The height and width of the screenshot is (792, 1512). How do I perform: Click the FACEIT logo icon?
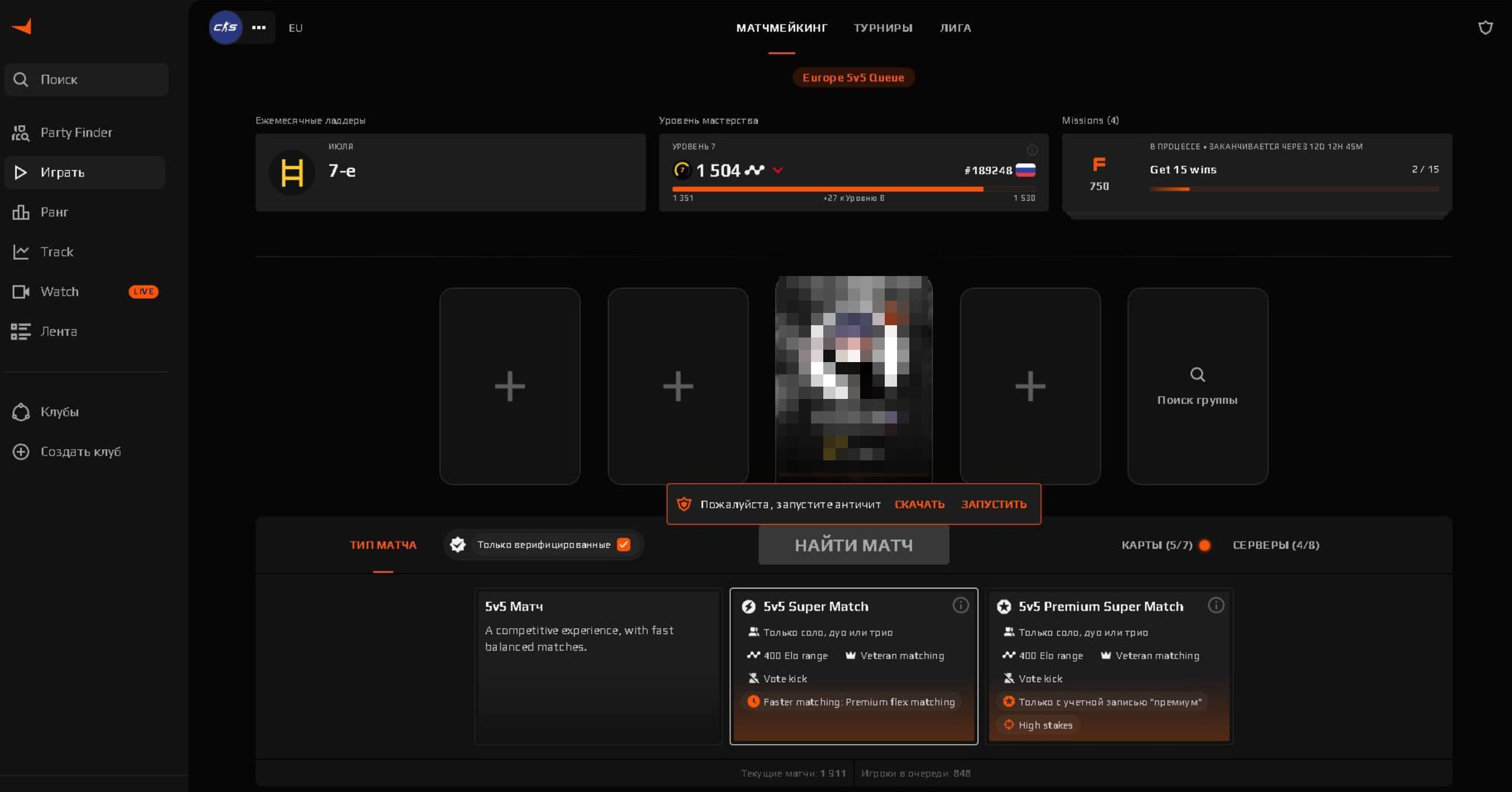[22, 26]
